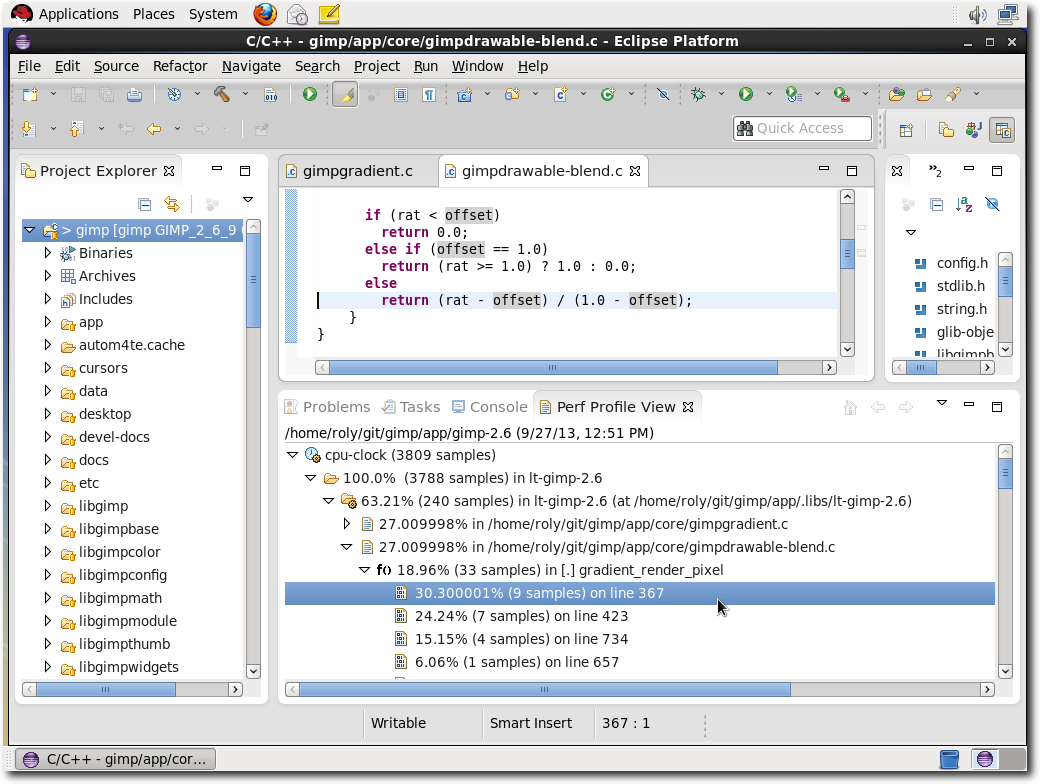Collapse the gradient_render_pixel function node
This screenshot has width=1040, height=784.
(x=365, y=570)
